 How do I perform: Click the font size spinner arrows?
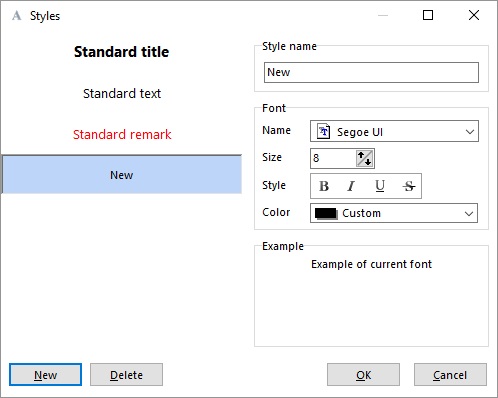click(364, 158)
